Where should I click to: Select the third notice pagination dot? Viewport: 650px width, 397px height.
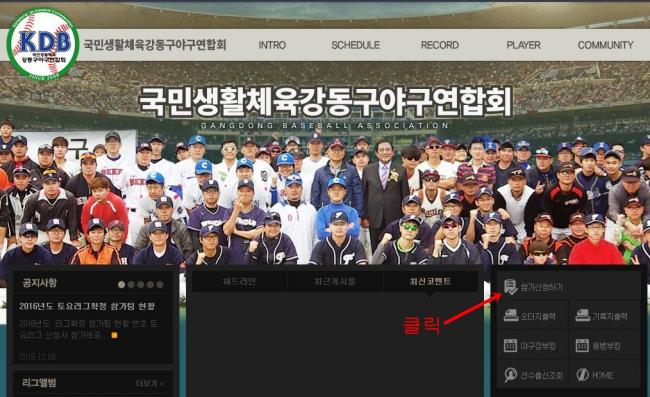pyautogui.click(x=141, y=285)
